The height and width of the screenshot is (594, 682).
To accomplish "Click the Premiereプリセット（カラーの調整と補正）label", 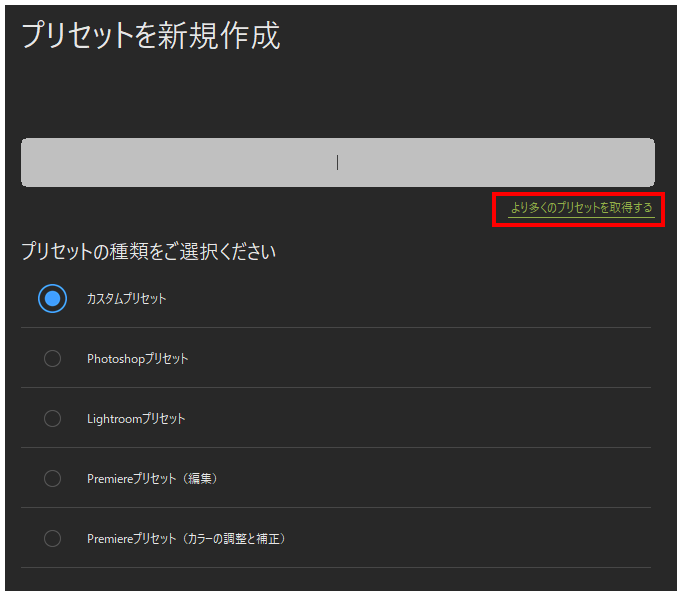I will [x=186, y=539].
